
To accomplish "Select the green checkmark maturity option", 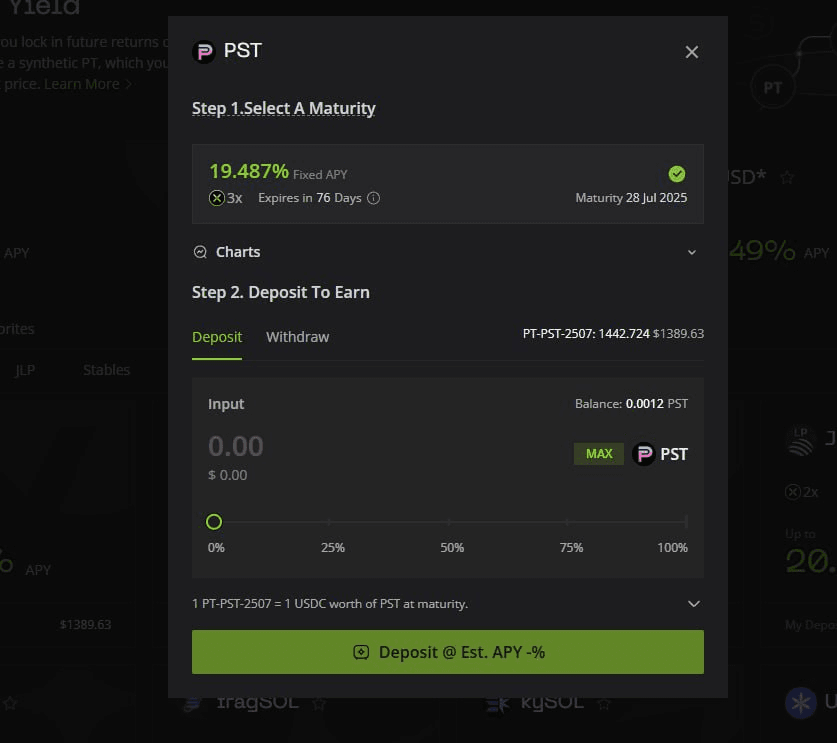I will pyautogui.click(x=677, y=173).
